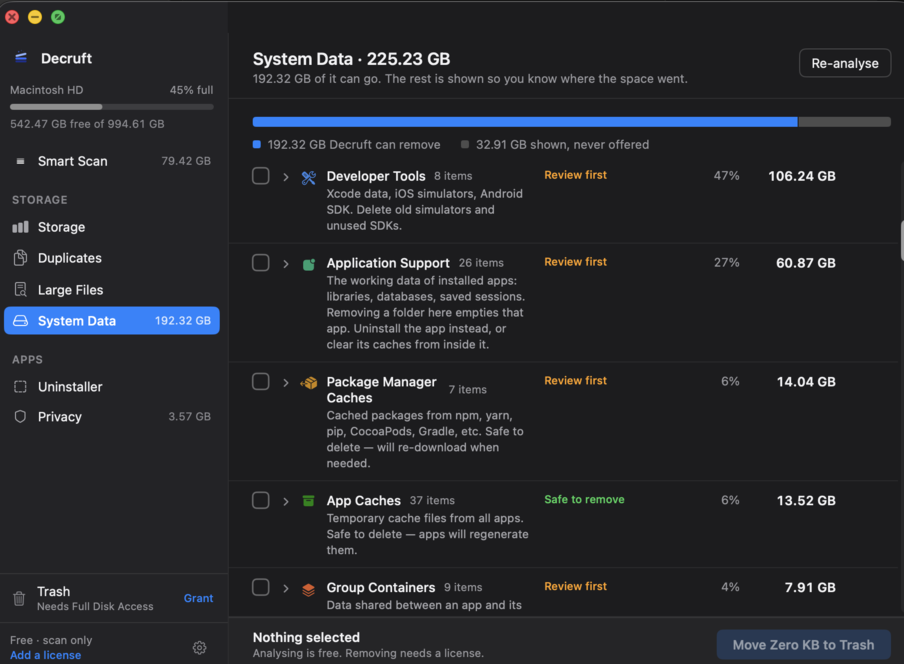Open the Uninstaller section
904x664 pixels.
pos(112,387)
